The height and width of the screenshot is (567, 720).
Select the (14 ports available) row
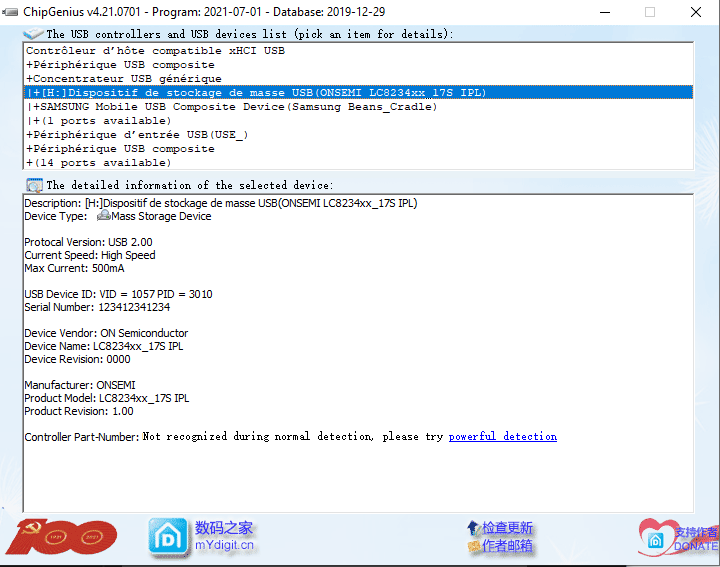tap(358, 163)
